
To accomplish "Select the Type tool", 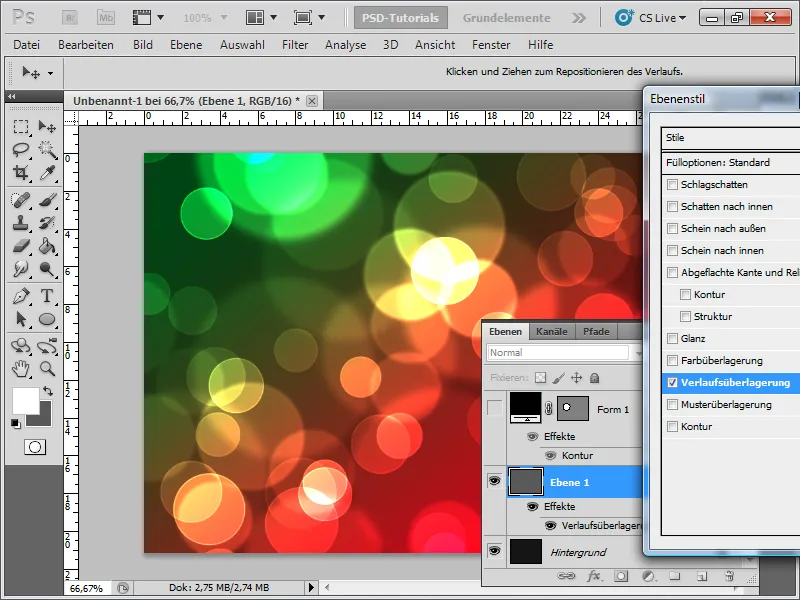I will (x=47, y=296).
